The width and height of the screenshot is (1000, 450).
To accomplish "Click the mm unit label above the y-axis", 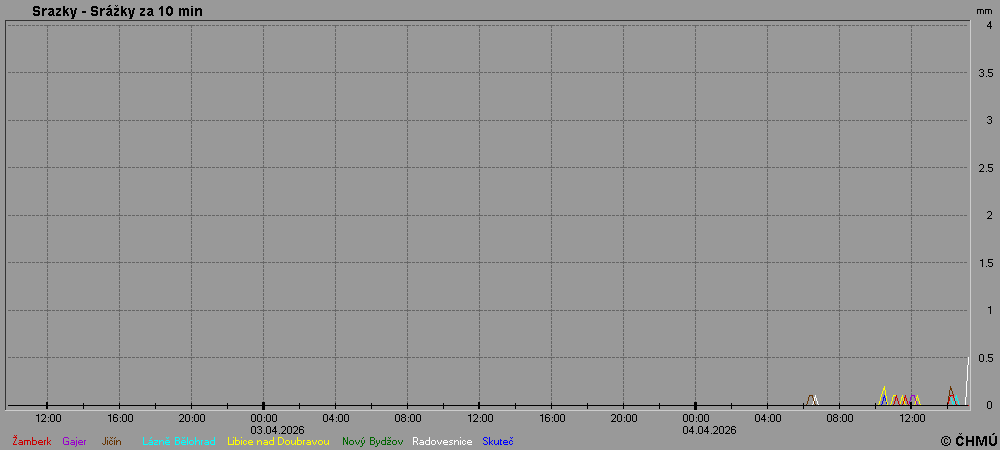I will click(x=984, y=10).
